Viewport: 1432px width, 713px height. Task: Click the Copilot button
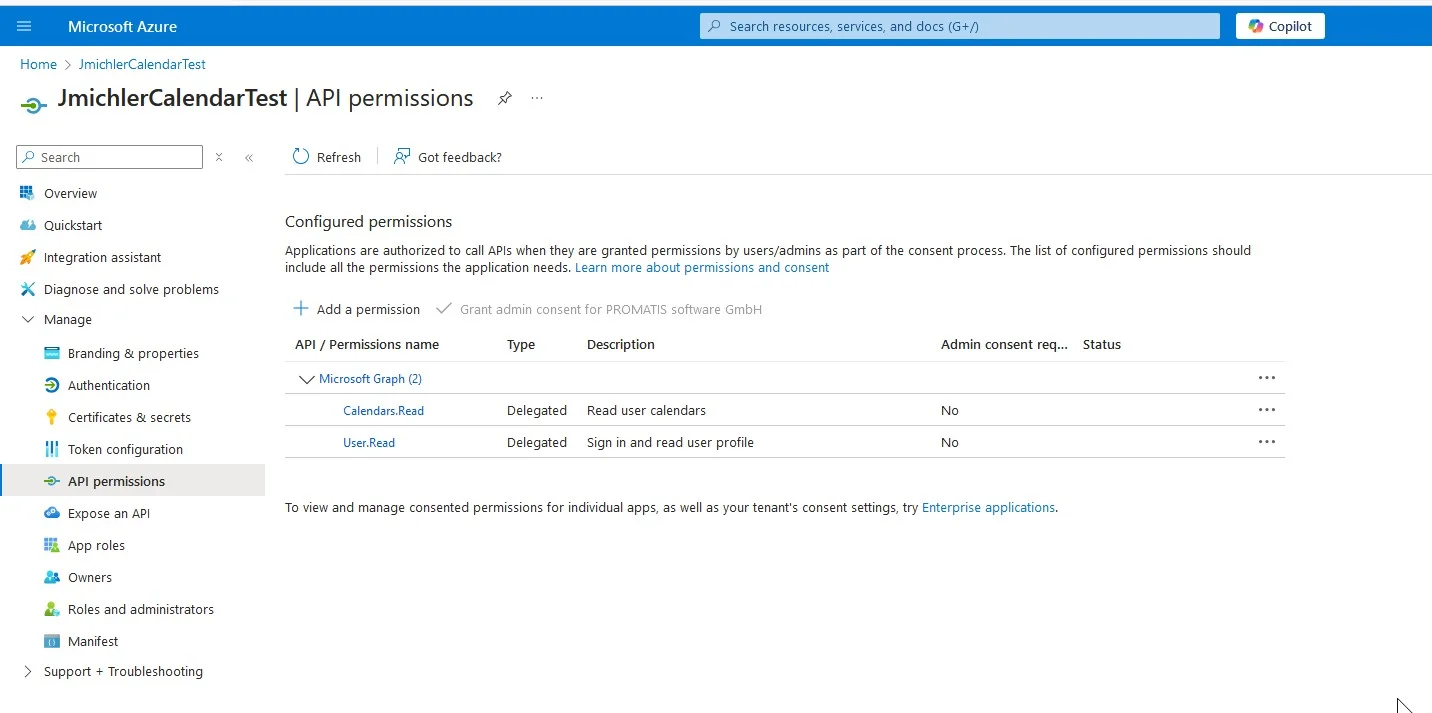[x=1280, y=26]
